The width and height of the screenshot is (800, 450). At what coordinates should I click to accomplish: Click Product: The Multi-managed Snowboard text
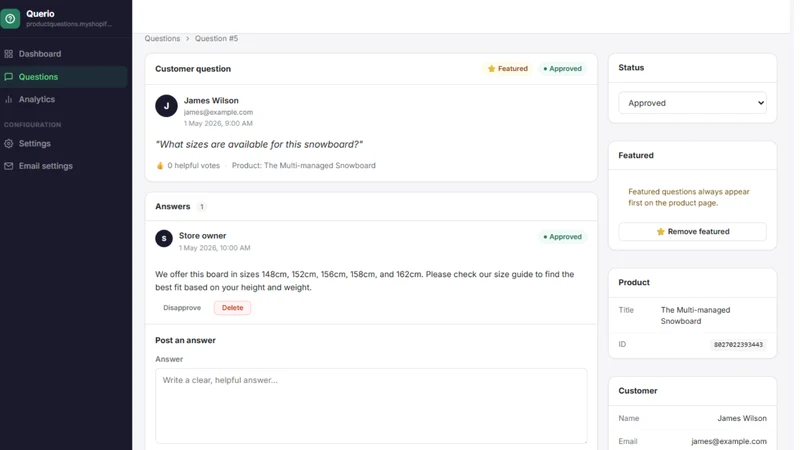304,165
